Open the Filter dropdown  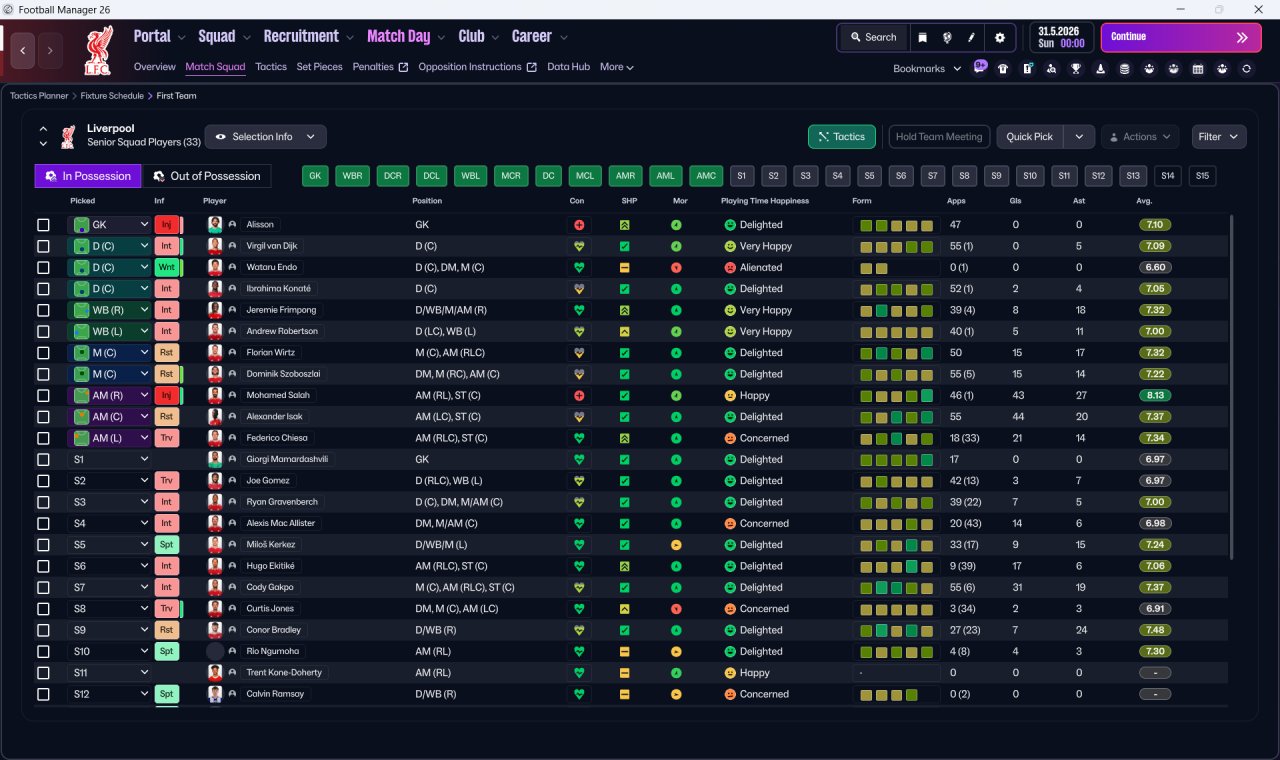click(x=1219, y=137)
